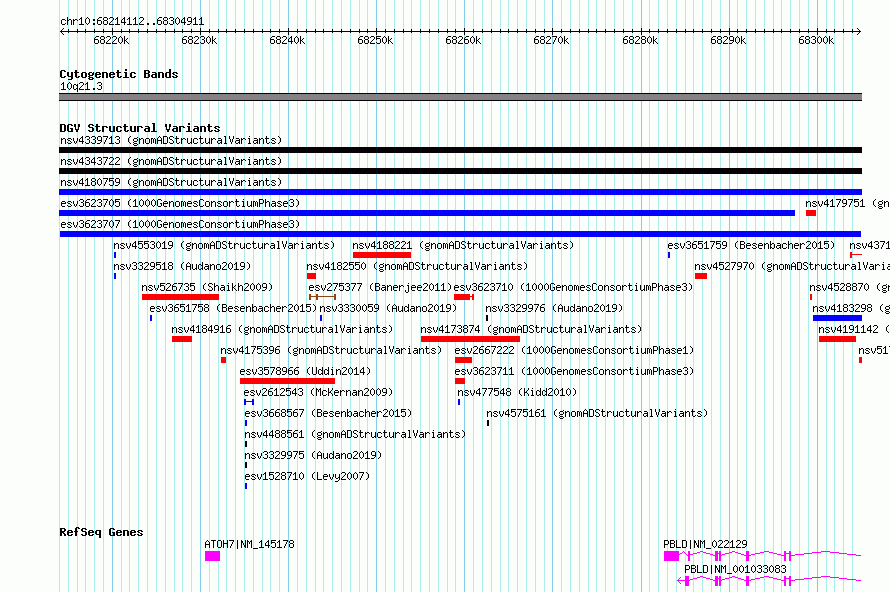Click the nsv4180759 blue variant bar
The height and width of the screenshot is (592, 890).
point(460,192)
